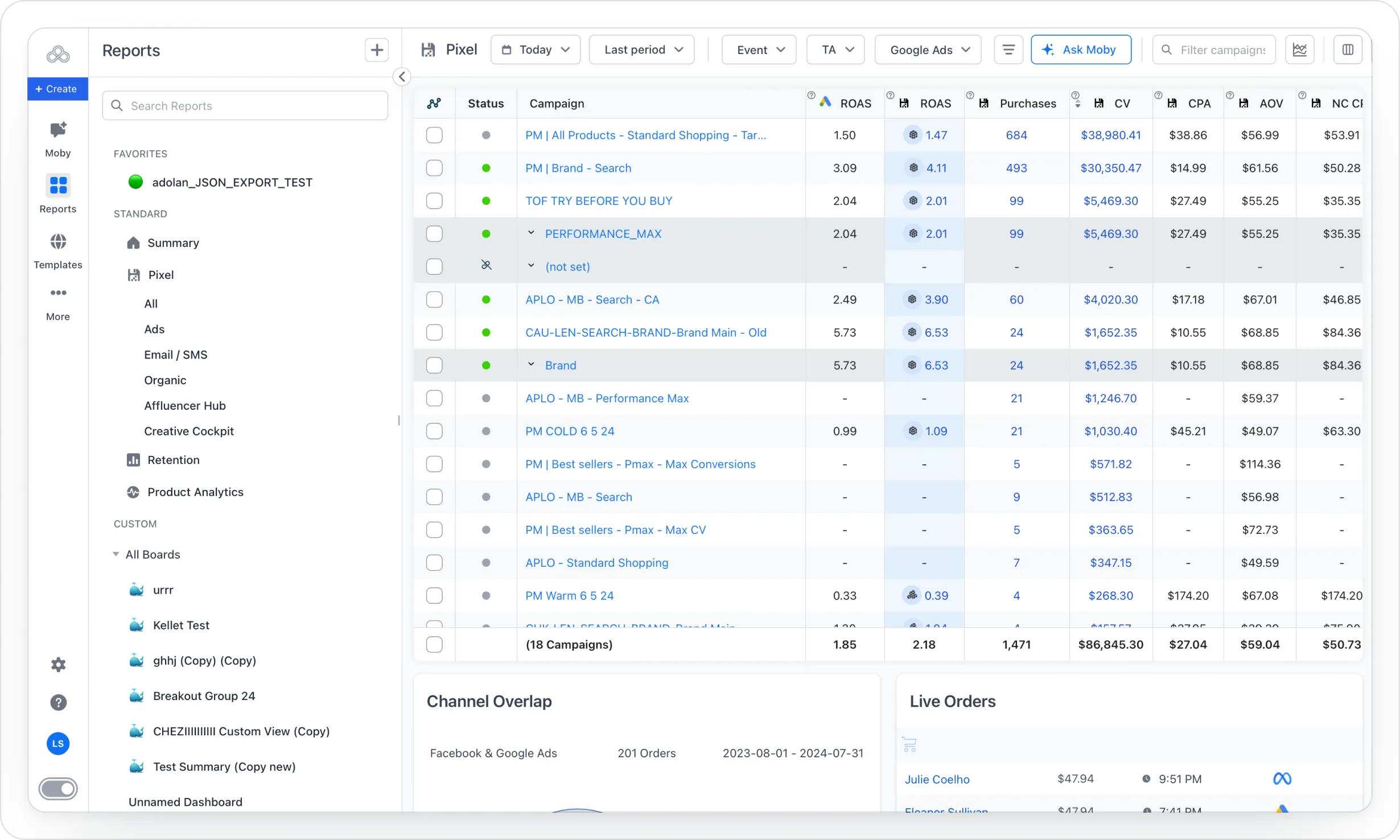Collapse the Reports sidebar panel arrow
Screen dimensions: 1400x840
tap(402, 77)
